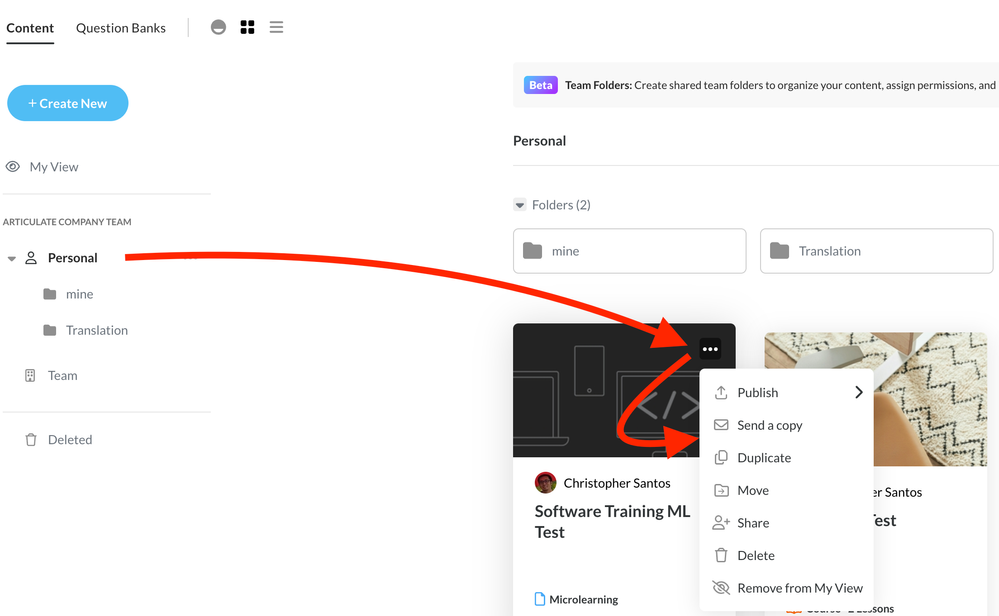This screenshot has height=616, width=999.
Task: Click the Beta badge in banner
Action: pos(541,85)
